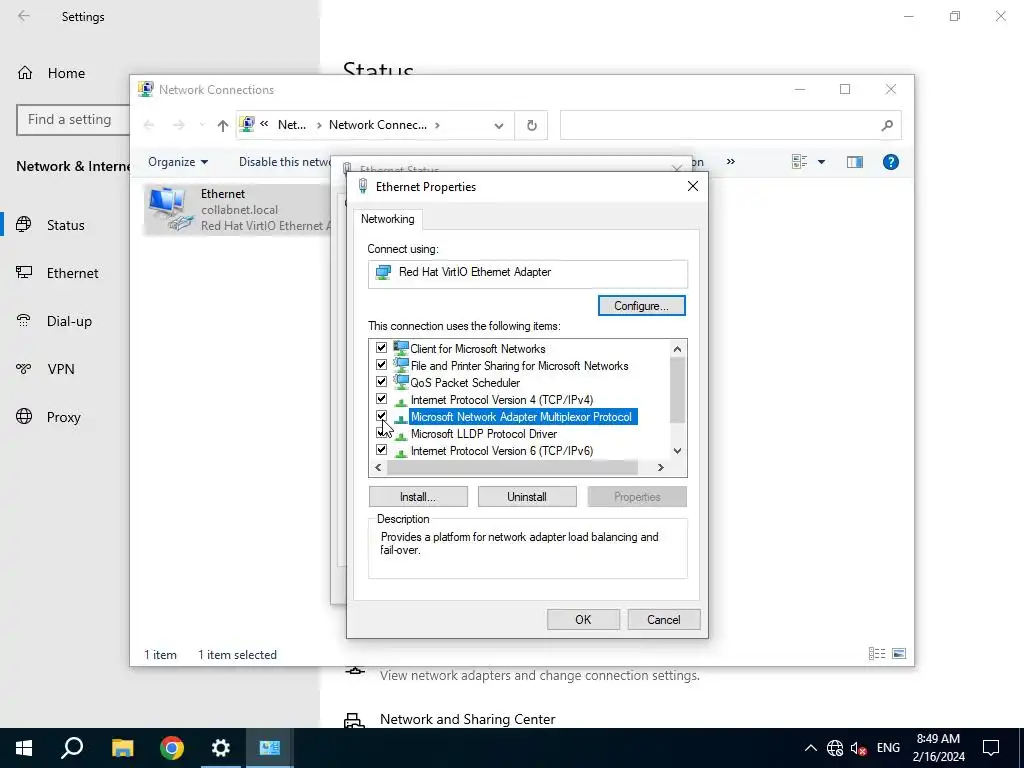The image size is (1024, 768).
Task: Go back in Settings window
Action: (24, 16)
